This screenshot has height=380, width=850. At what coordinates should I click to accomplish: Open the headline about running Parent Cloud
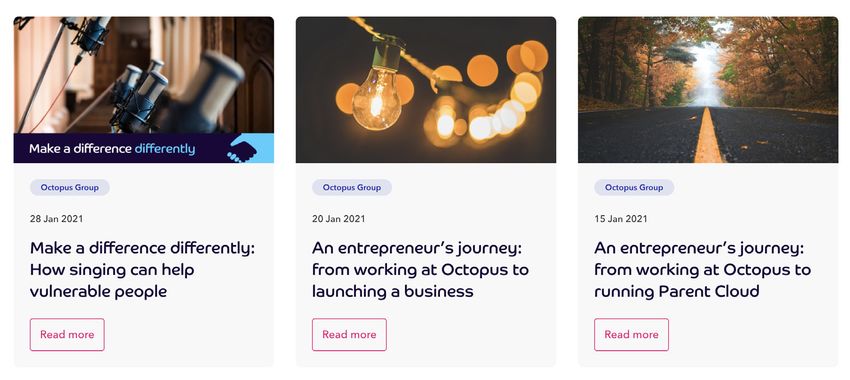click(x=703, y=269)
